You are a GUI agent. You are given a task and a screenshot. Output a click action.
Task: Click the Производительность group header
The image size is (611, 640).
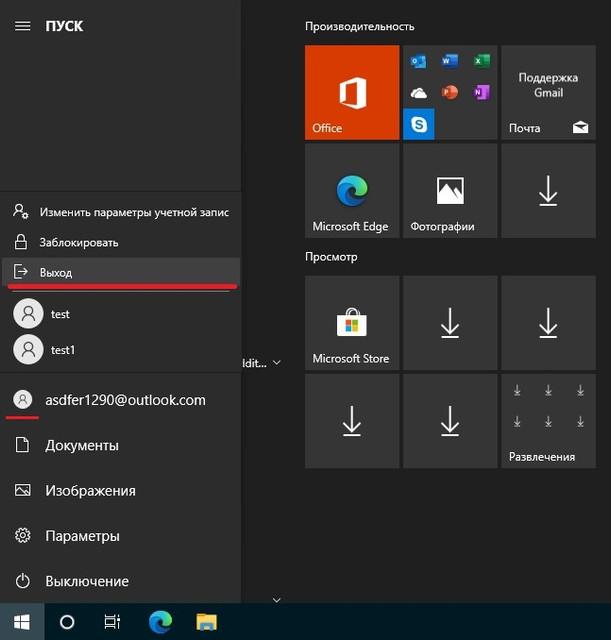tap(360, 27)
